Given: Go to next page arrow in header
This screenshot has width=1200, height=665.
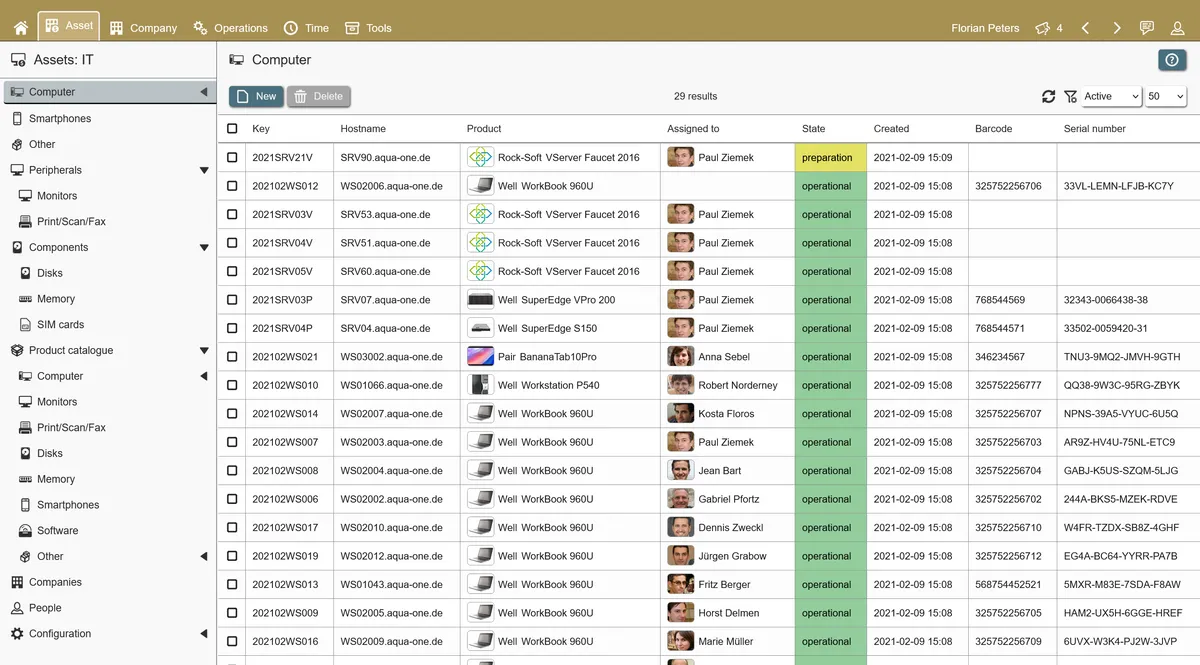Looking at the screenshot, I should point(1116,28).
